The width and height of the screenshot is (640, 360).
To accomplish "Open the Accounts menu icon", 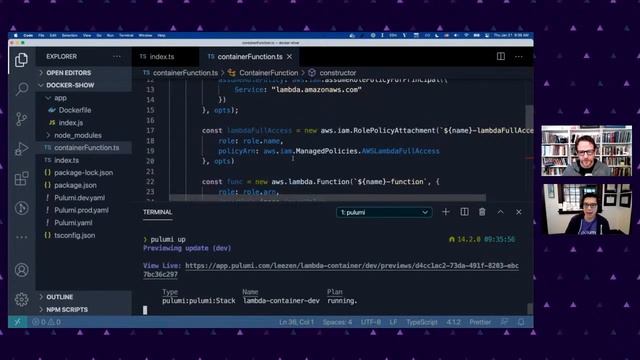I will (x=22, y=270).
